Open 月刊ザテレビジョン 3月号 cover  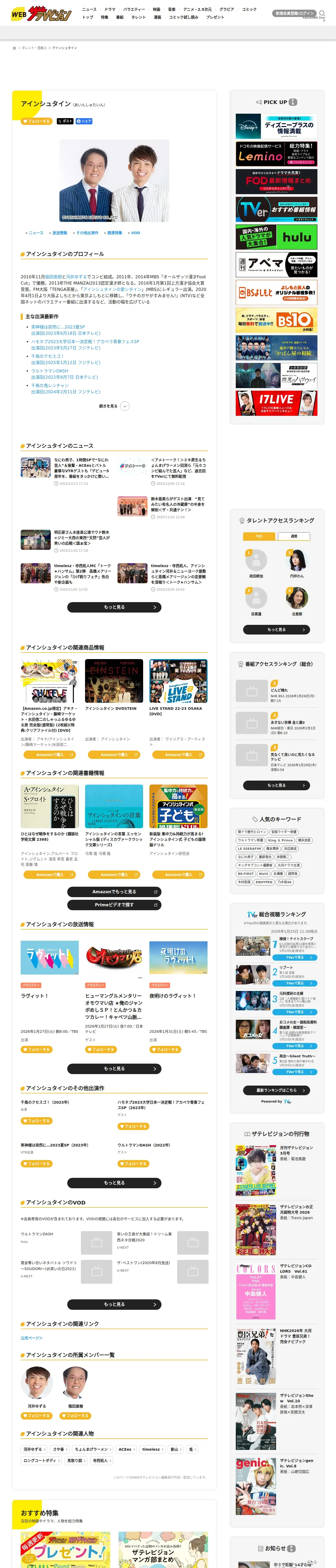tap(256, 1170)
